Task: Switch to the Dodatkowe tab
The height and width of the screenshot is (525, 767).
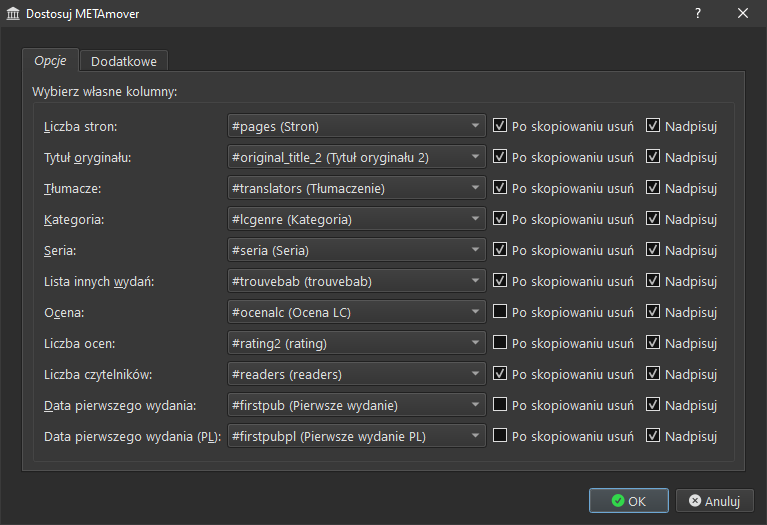Action: click(x=124, y=61)
